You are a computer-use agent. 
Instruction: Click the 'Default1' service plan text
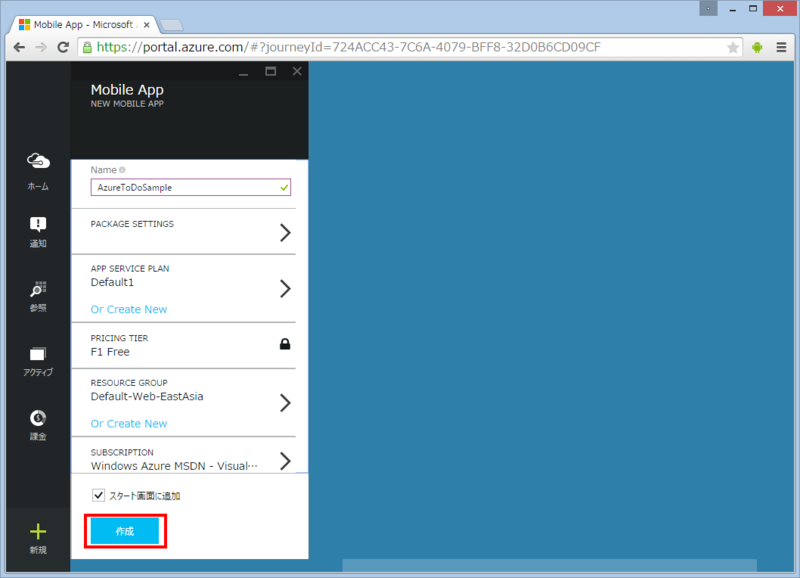coord(112,282)
